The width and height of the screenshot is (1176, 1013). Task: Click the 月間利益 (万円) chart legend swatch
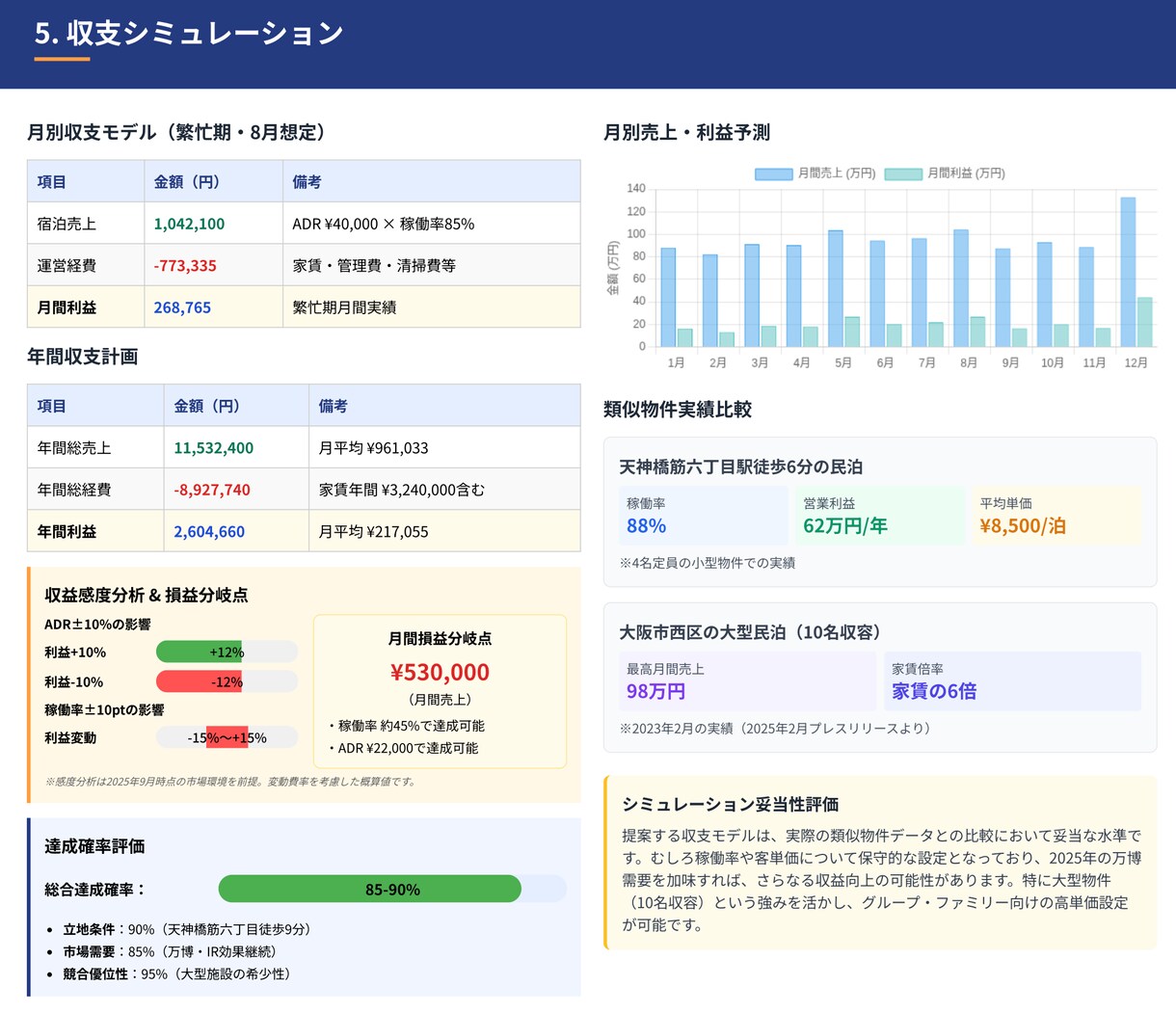pos(903,173)
